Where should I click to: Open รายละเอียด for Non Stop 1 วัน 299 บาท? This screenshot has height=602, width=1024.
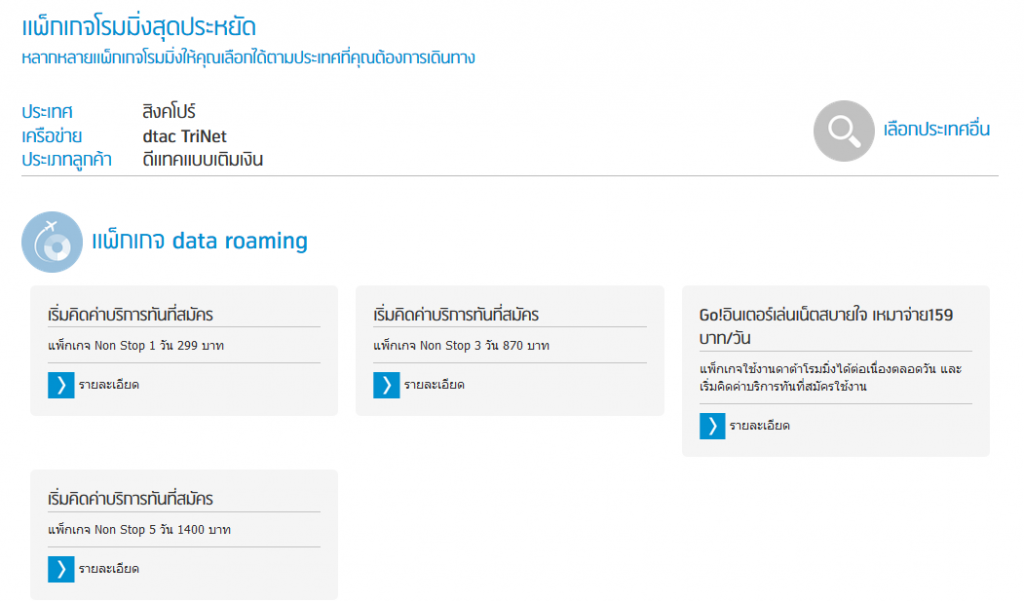click(x=108, y=385)
